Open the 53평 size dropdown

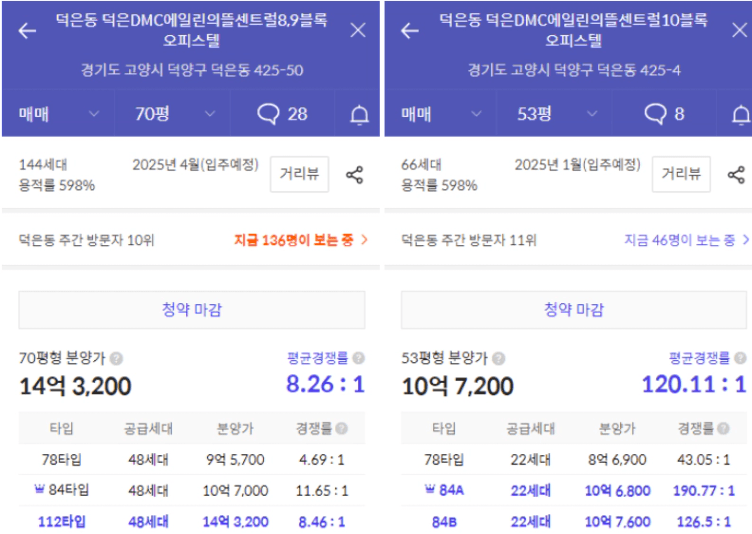click(555, 114)
